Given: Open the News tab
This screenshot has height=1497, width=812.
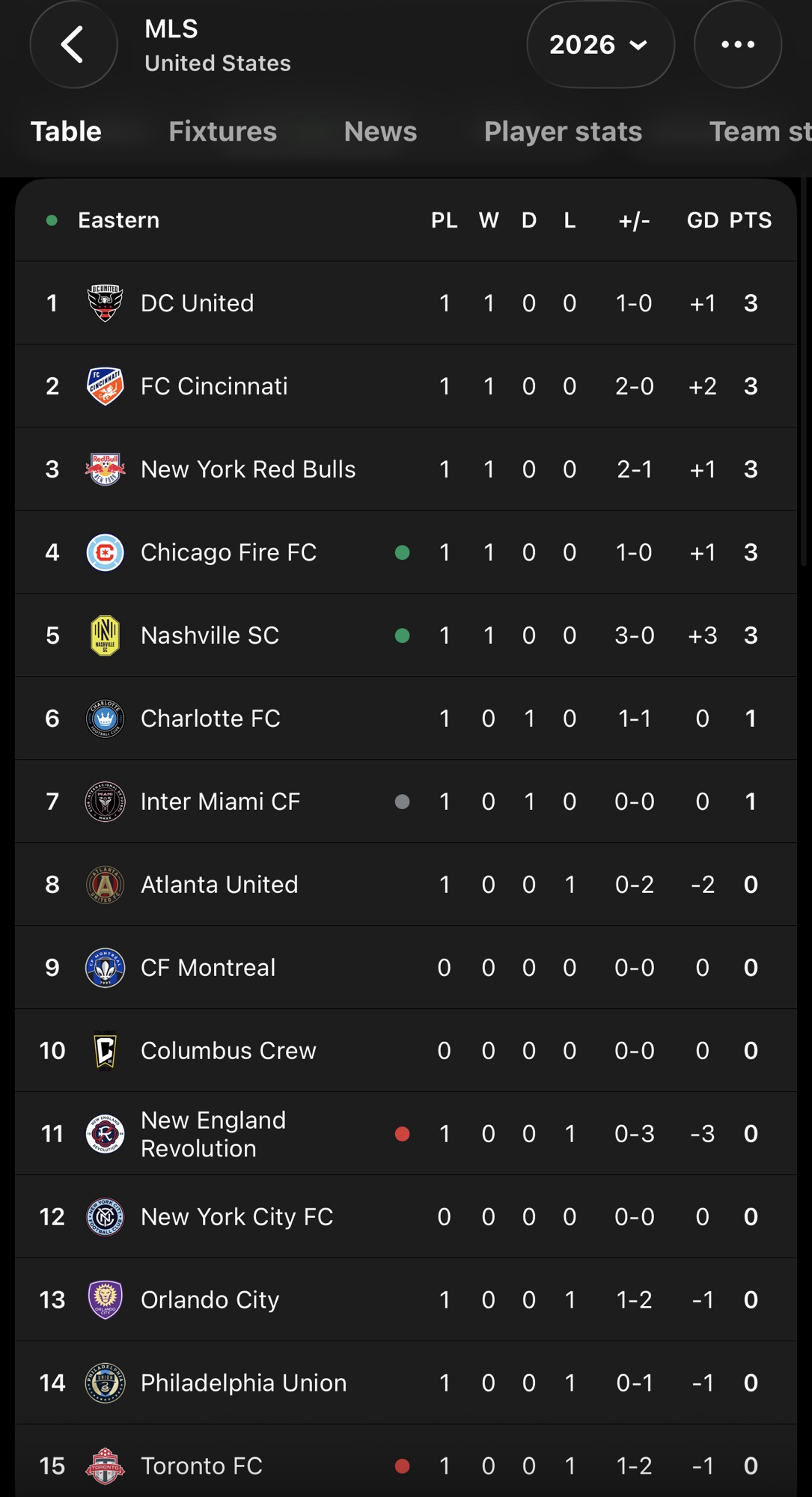Looking at the screenshot, I should 380,132.
